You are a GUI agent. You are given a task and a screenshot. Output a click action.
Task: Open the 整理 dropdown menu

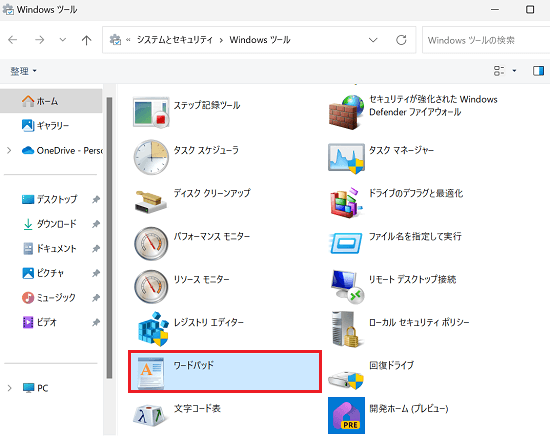(23, 71)
